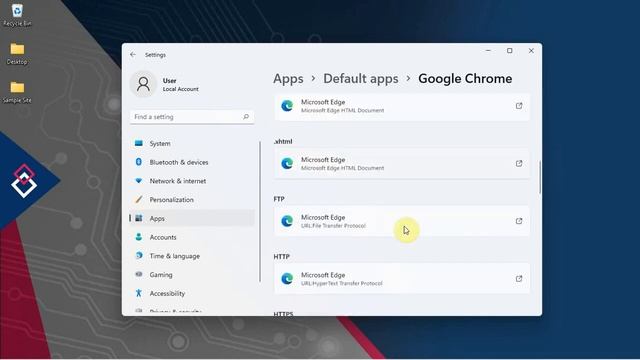Screen dimensions: 640x360
Task: Click the Accounts person icon
Action: pyautogui.click(x=139, y=237)
